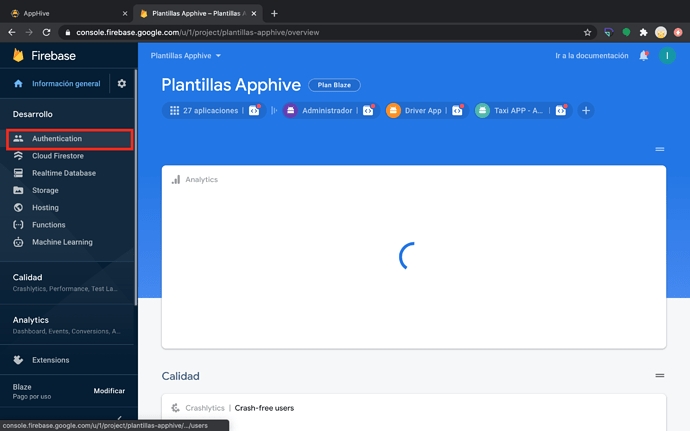Click the Driver App orange icon

pos(394,110)
